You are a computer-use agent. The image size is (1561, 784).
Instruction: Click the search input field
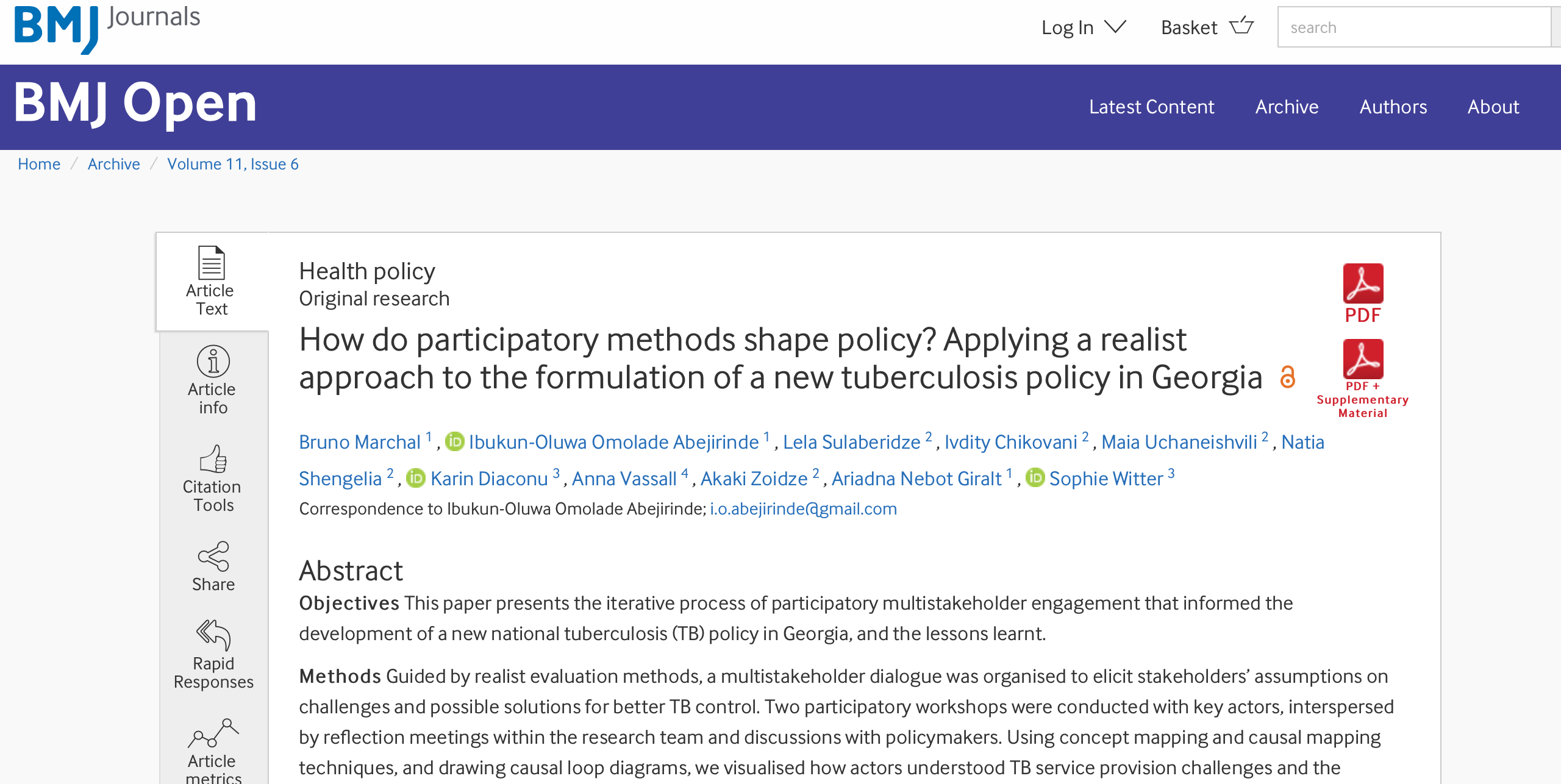coord(1413,27)
